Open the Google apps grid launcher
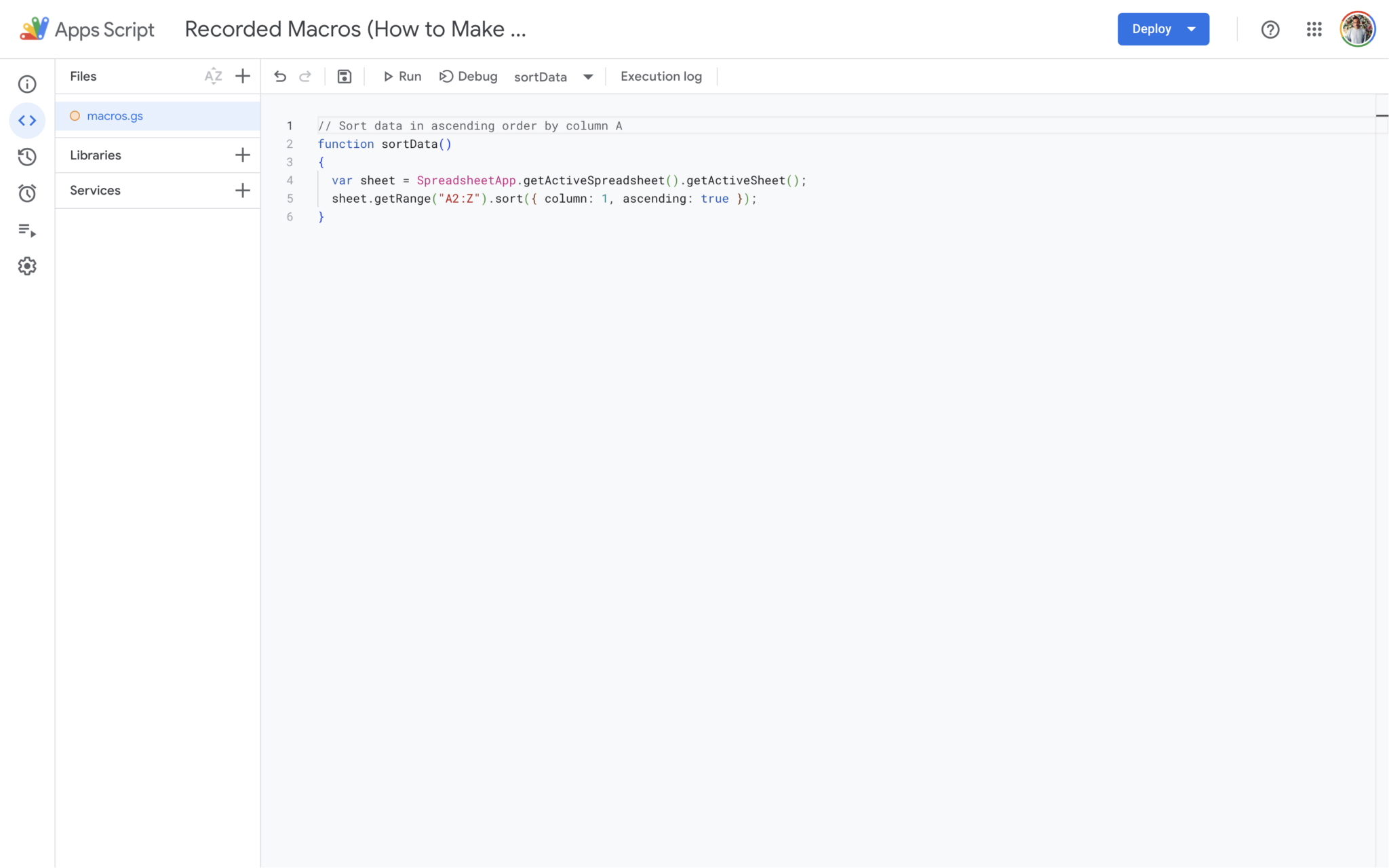The width and height of the screenshot is (1389, 868). click(x=1314, y=29)
